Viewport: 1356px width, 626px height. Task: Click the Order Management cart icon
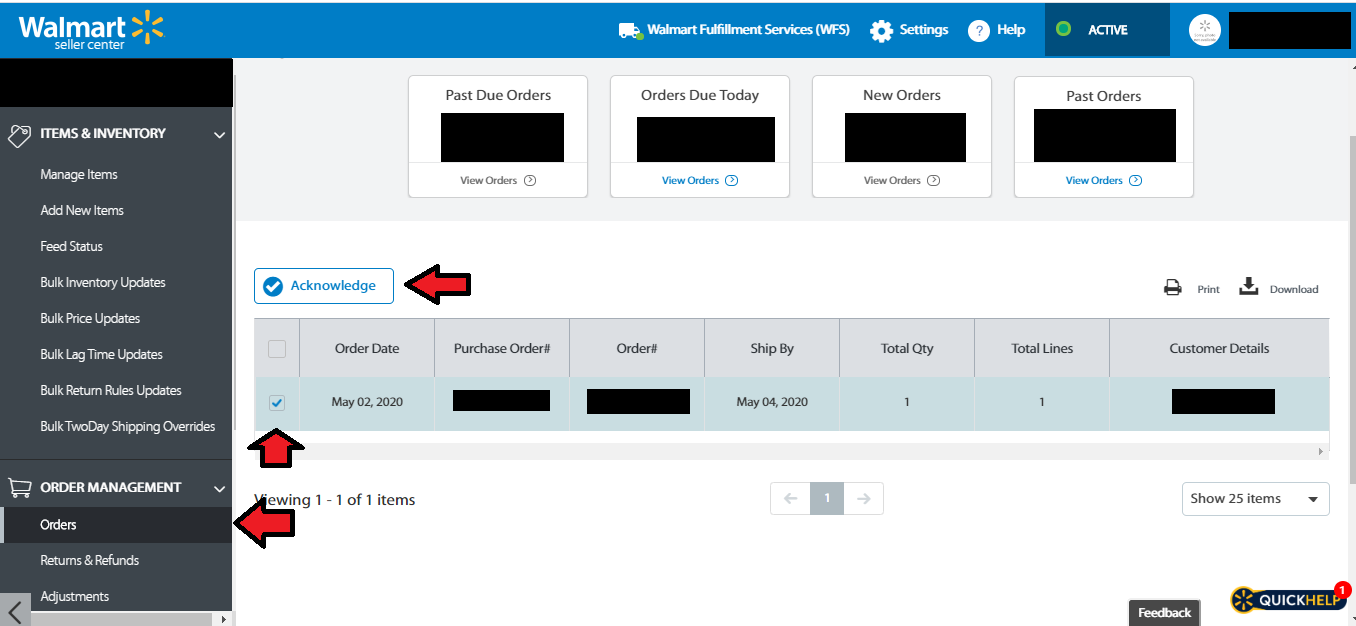(19, 488)
